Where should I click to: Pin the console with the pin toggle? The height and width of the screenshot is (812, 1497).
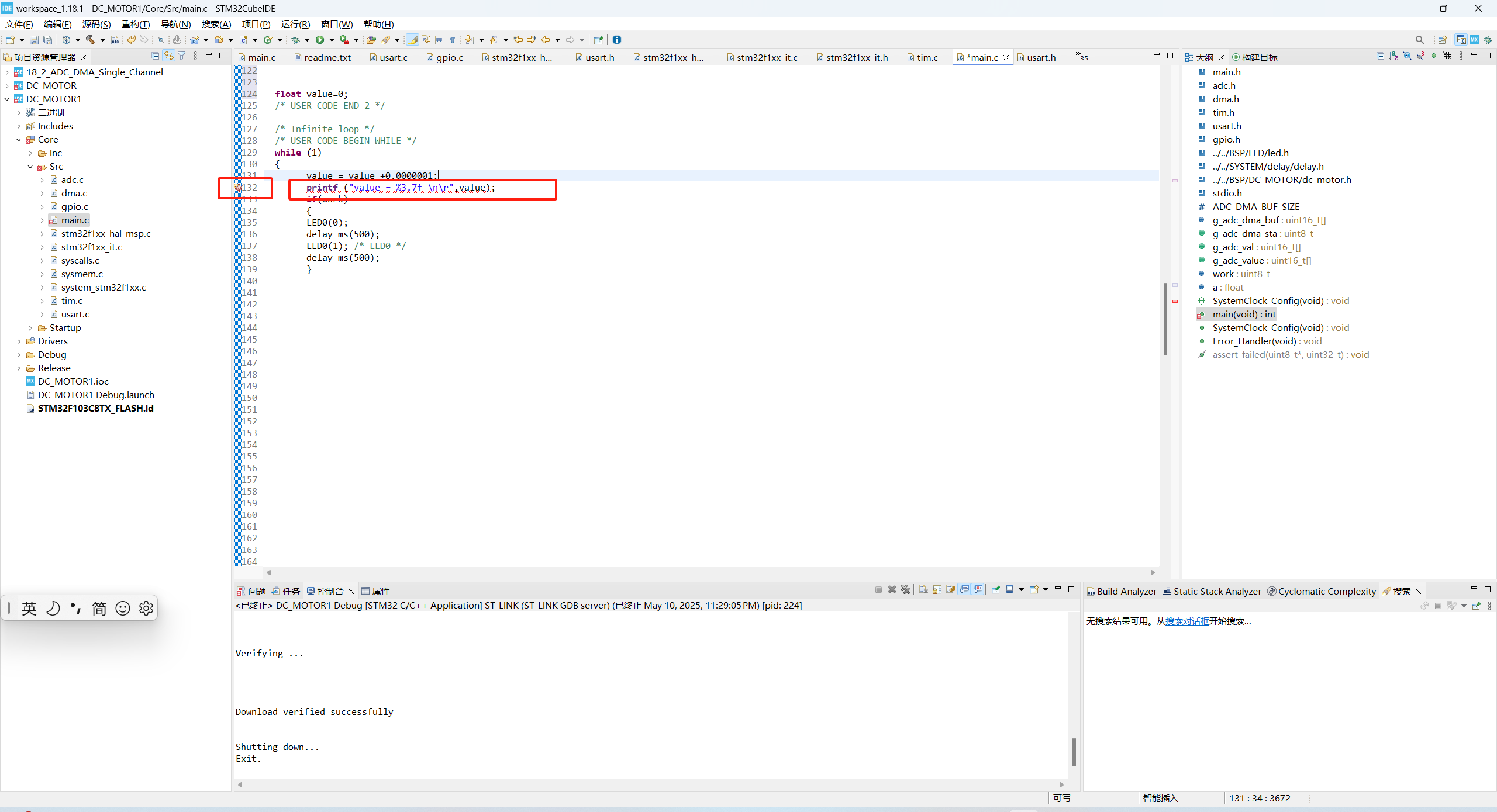coord(996,590)
